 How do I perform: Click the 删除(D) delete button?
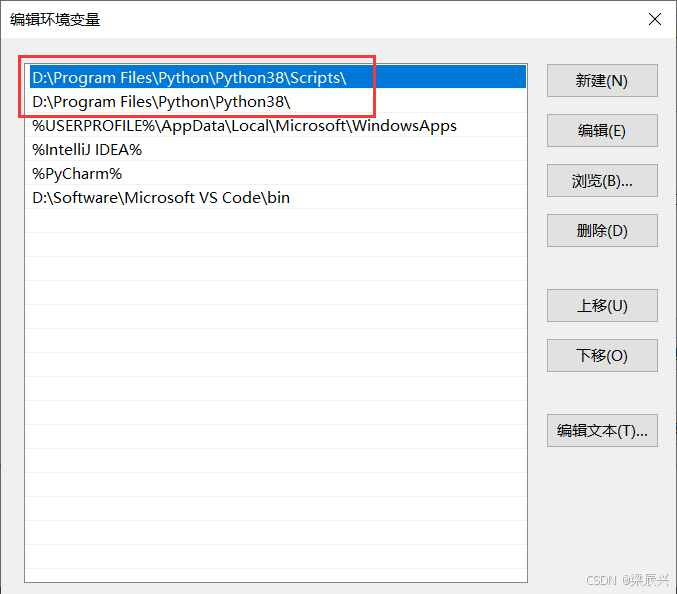(x=602, y=231)
